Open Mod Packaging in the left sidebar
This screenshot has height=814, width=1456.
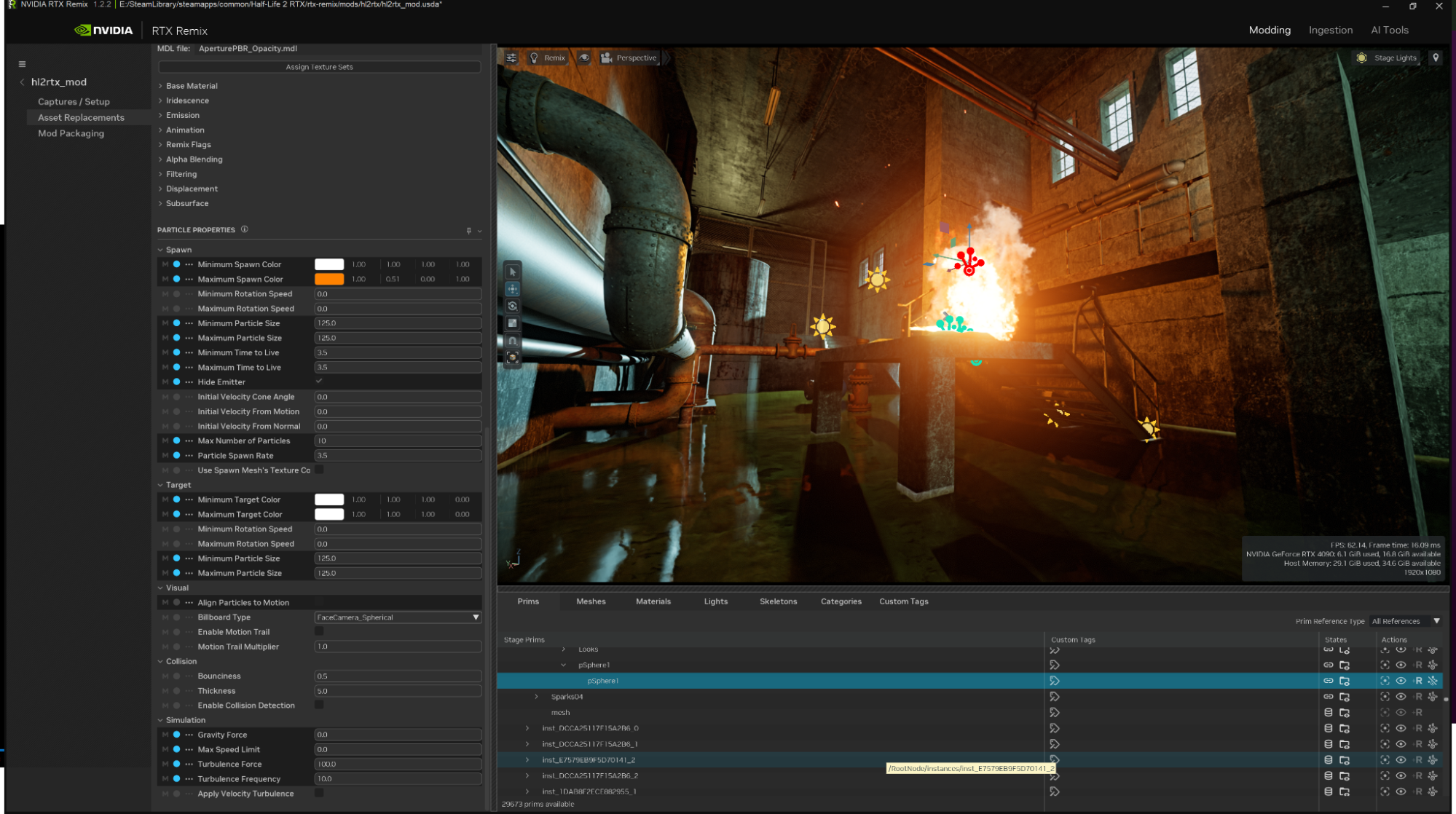click(71, 133)
